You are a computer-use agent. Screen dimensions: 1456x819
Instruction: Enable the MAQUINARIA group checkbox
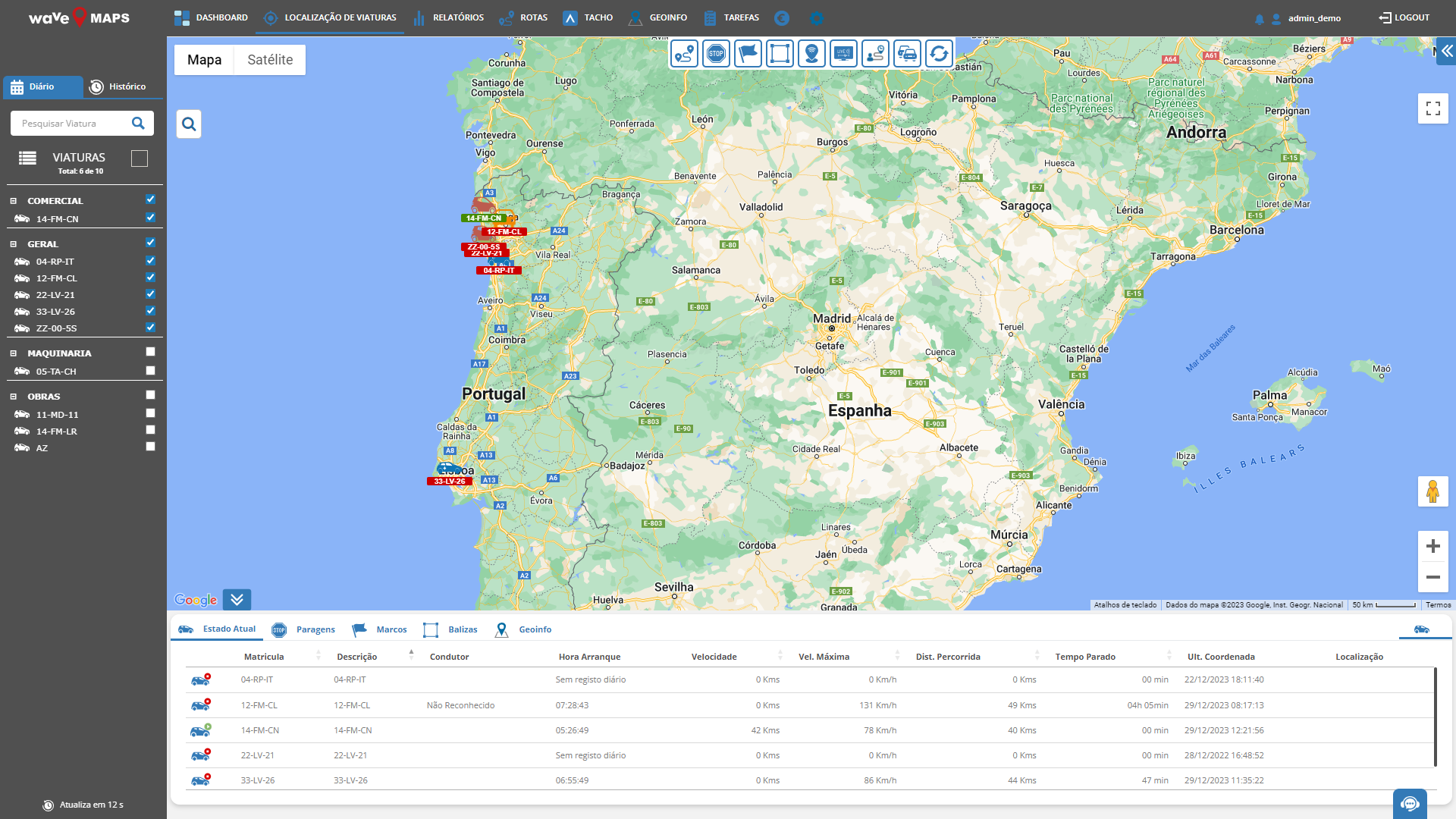[150, 352]
